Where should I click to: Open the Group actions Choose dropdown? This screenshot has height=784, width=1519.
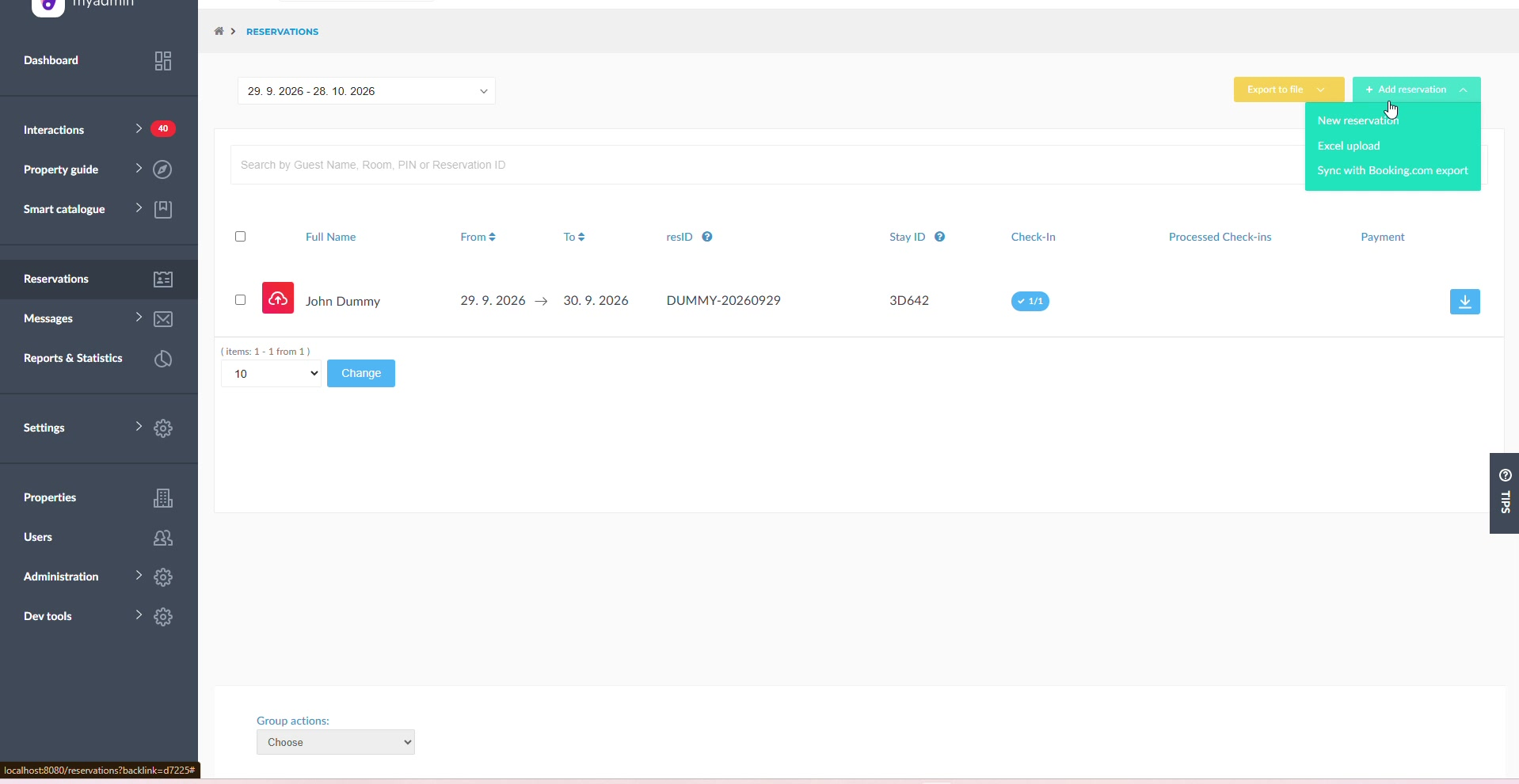click(x=336, y=743)
